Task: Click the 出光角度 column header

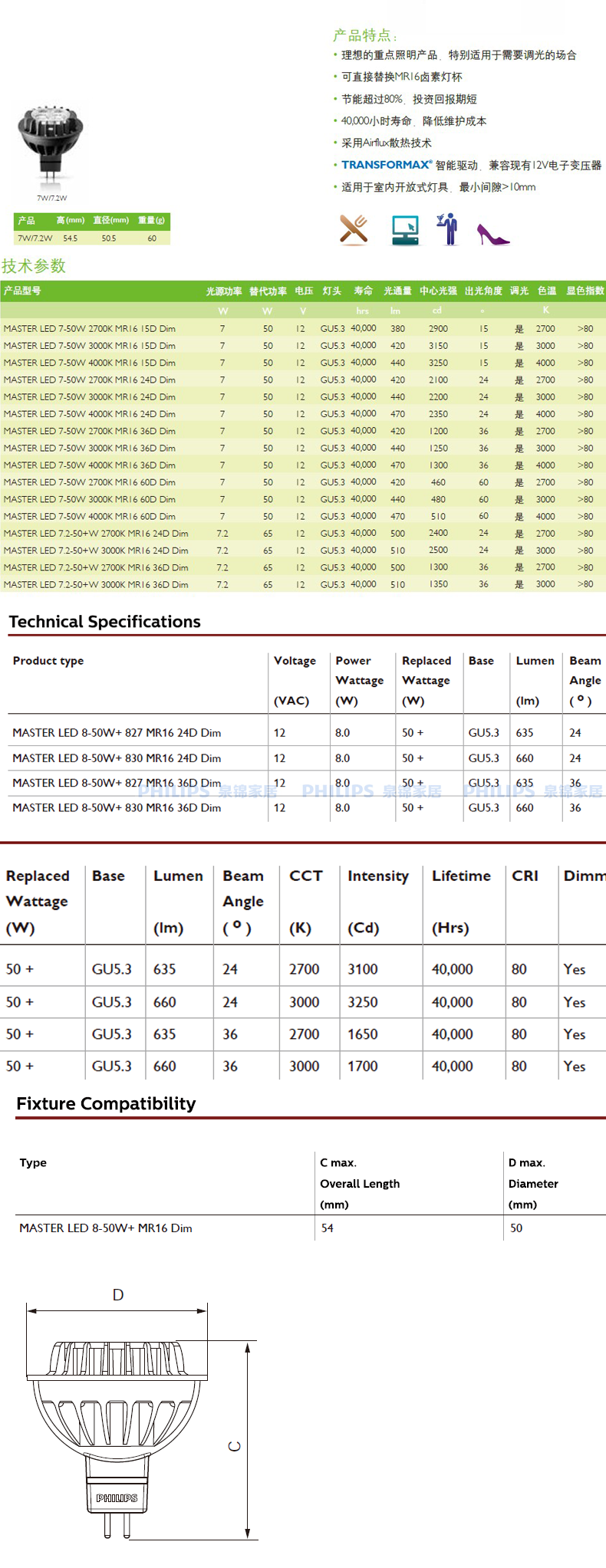Action: coord(483,291)
